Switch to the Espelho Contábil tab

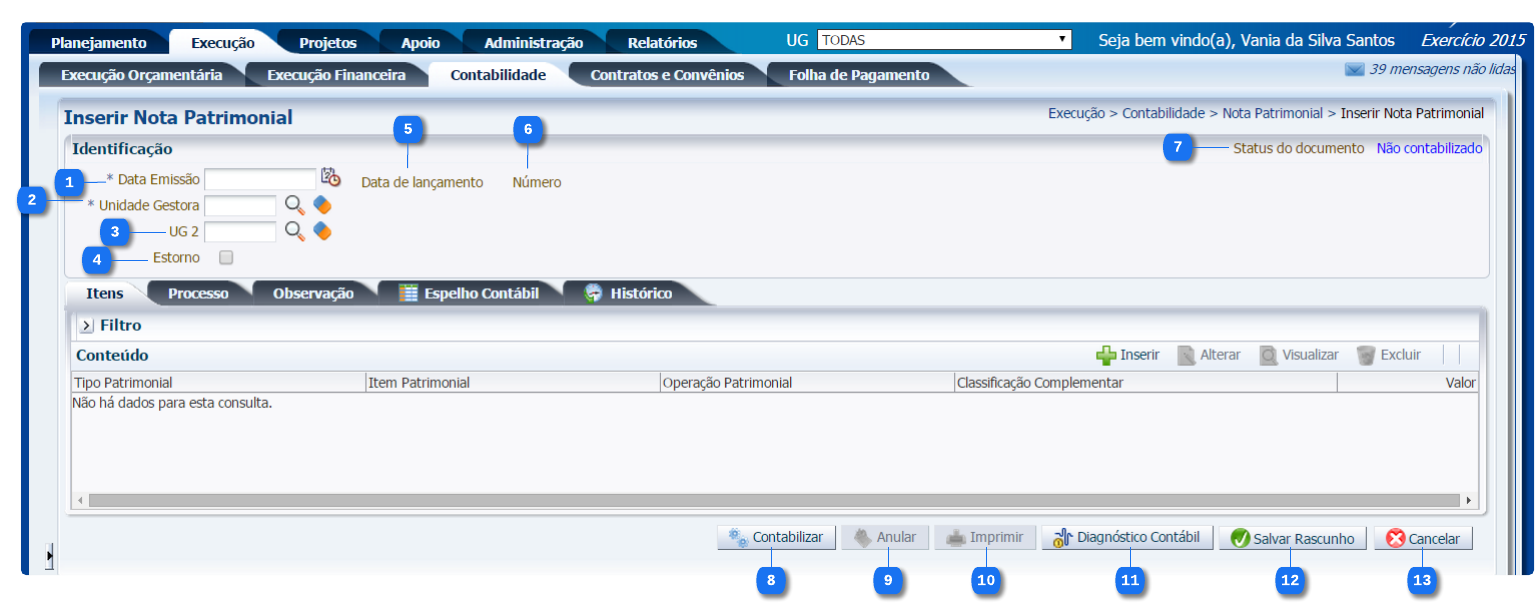click(x=469, y=293)
